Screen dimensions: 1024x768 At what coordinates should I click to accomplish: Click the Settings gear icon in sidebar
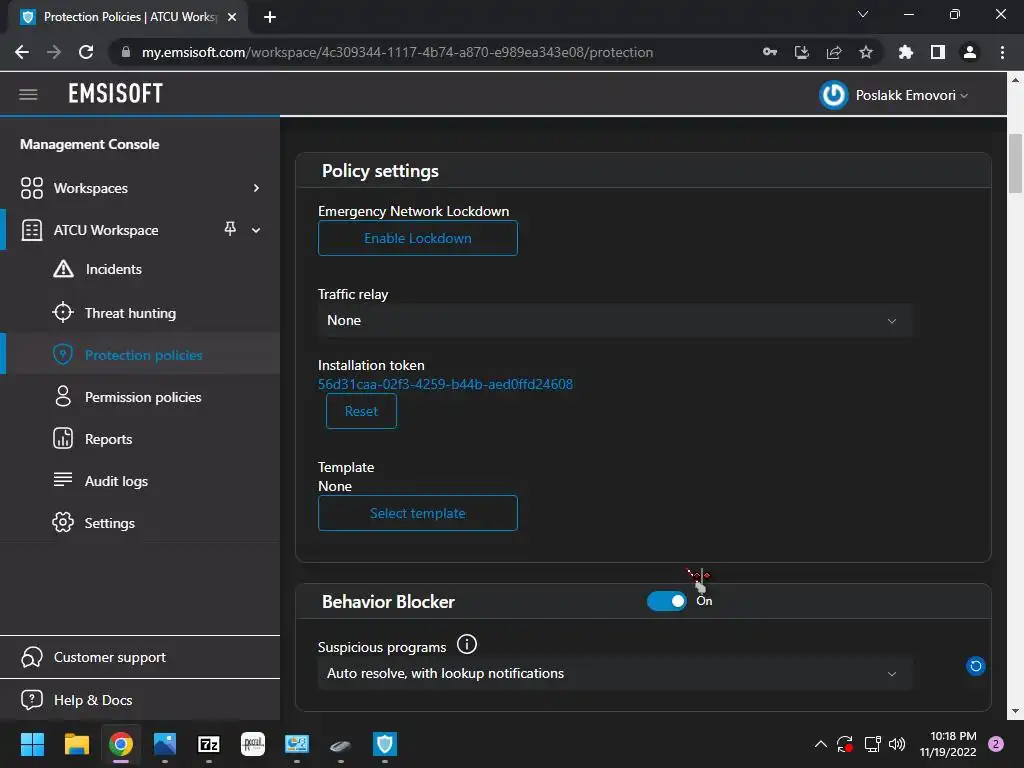(x=63, y=522)
